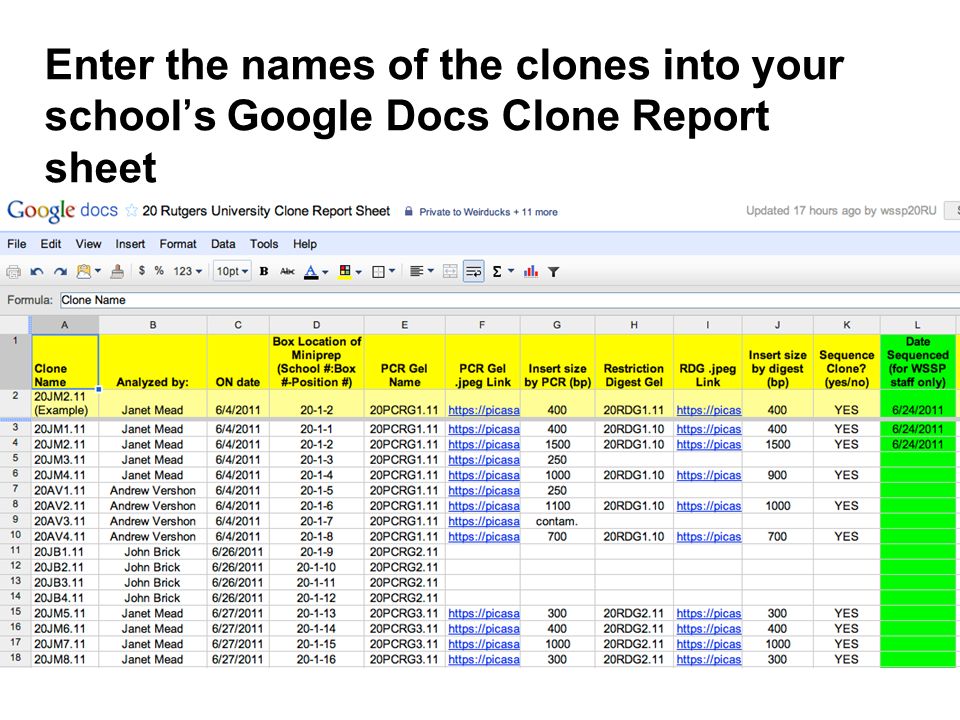The image size is (960, 720).
Task: Click the text color A icon
Action: pyautogui.click(x=311, y=271)
